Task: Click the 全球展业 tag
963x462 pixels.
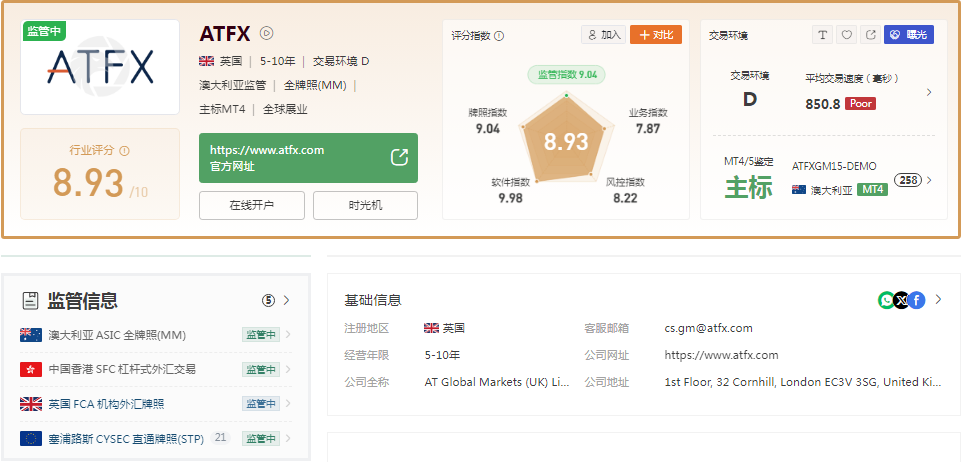Action: 285,109
